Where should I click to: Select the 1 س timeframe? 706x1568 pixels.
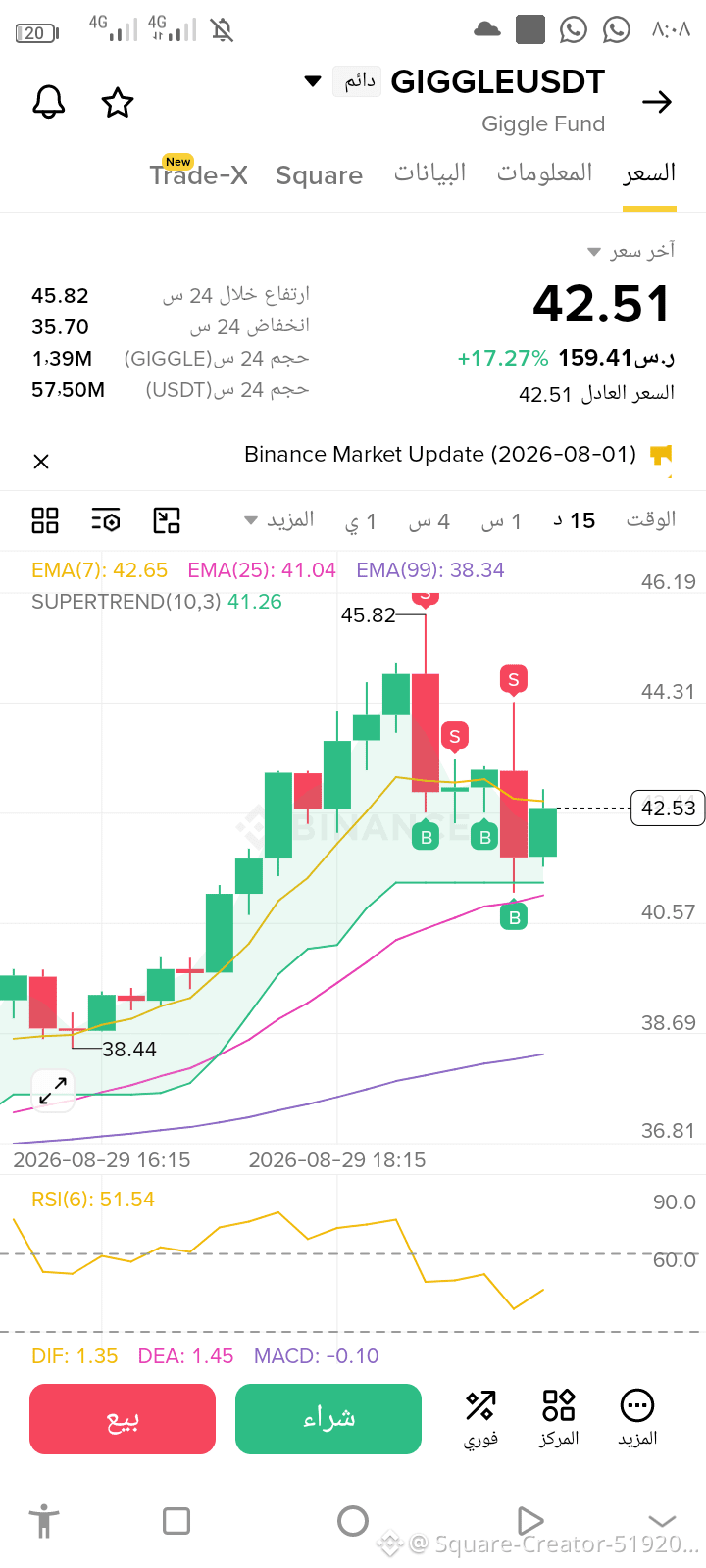tap(501, 521)
